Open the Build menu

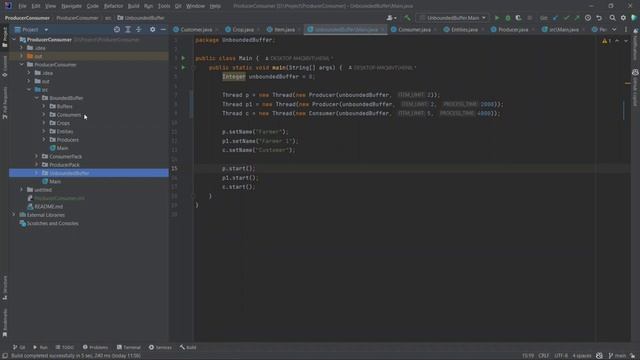[x=133, y=6]
